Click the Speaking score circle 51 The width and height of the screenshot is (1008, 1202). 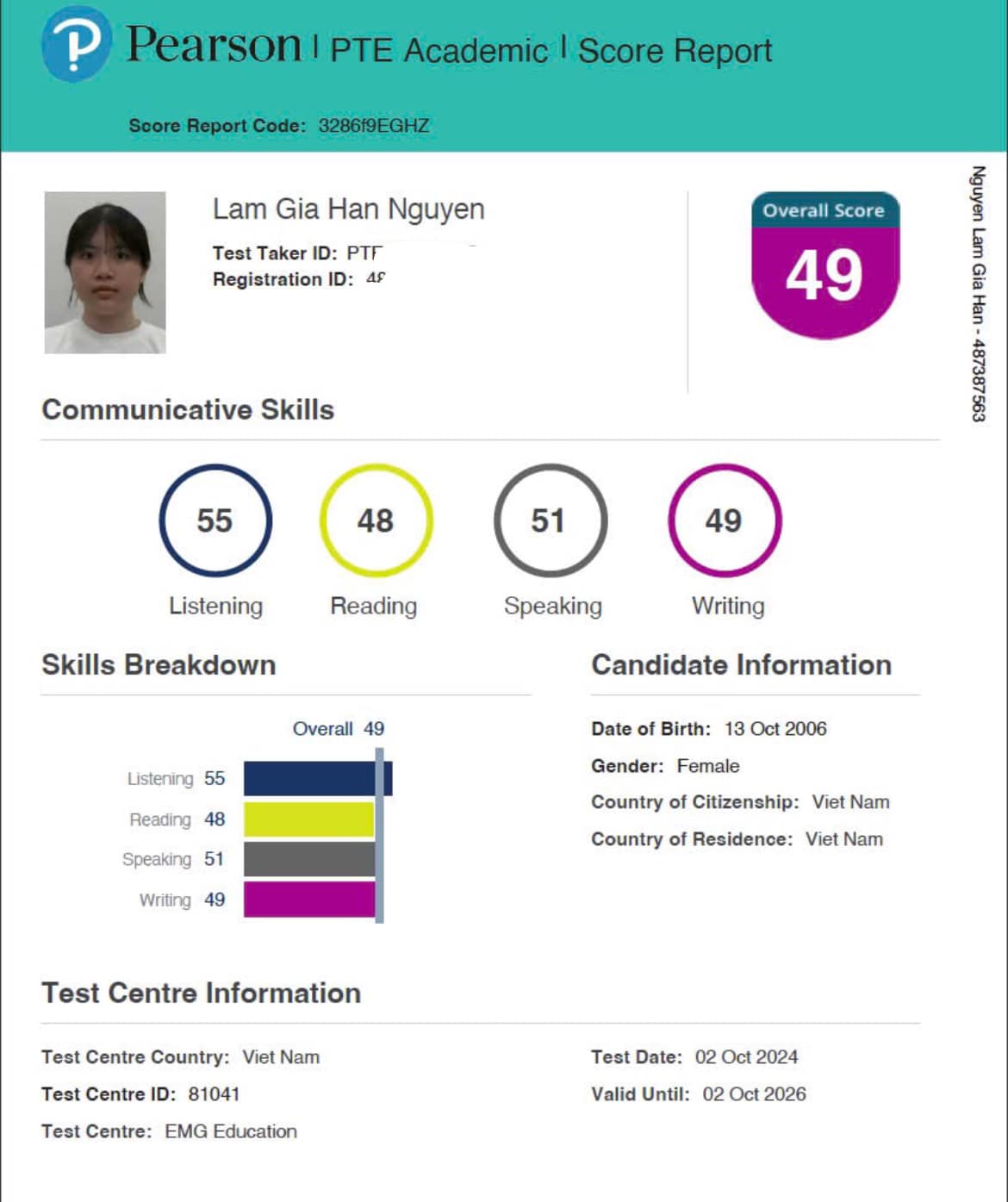(550, 520)
